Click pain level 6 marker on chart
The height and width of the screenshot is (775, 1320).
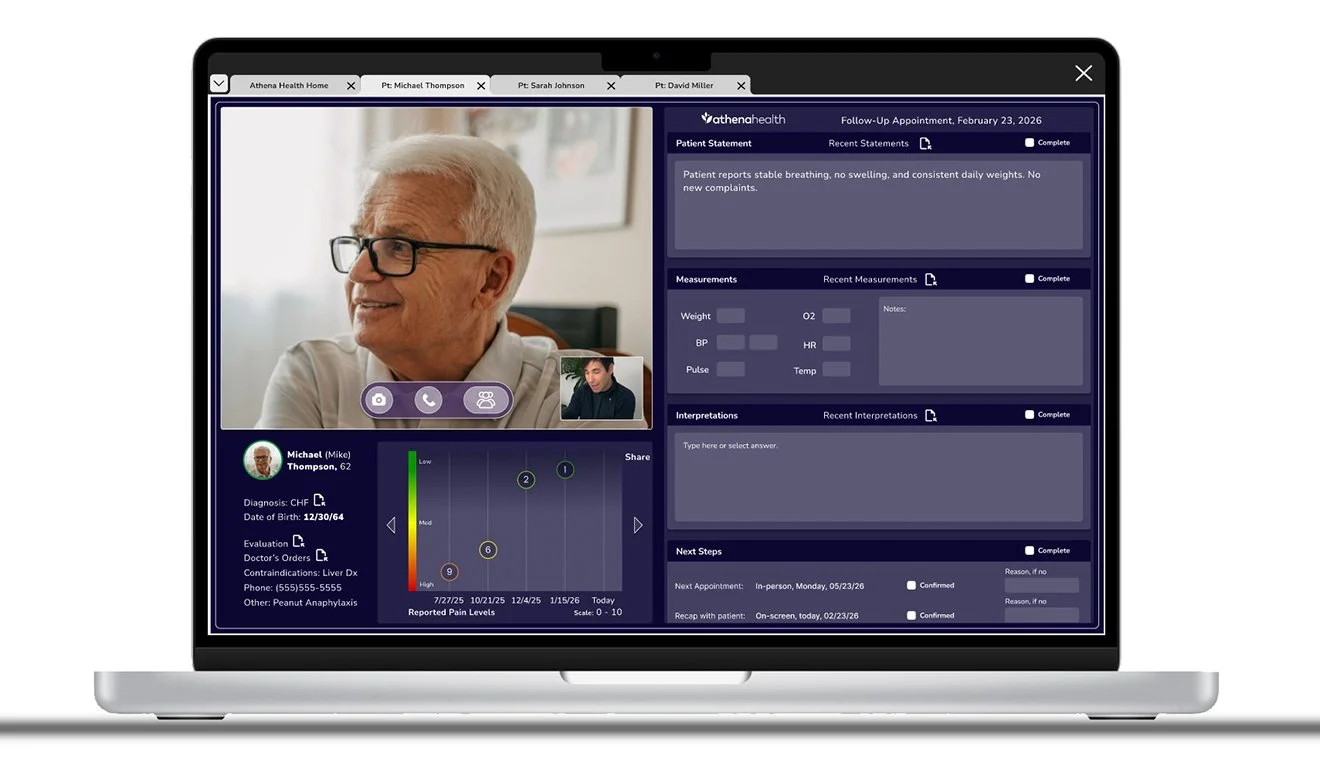tap(488, 550)
